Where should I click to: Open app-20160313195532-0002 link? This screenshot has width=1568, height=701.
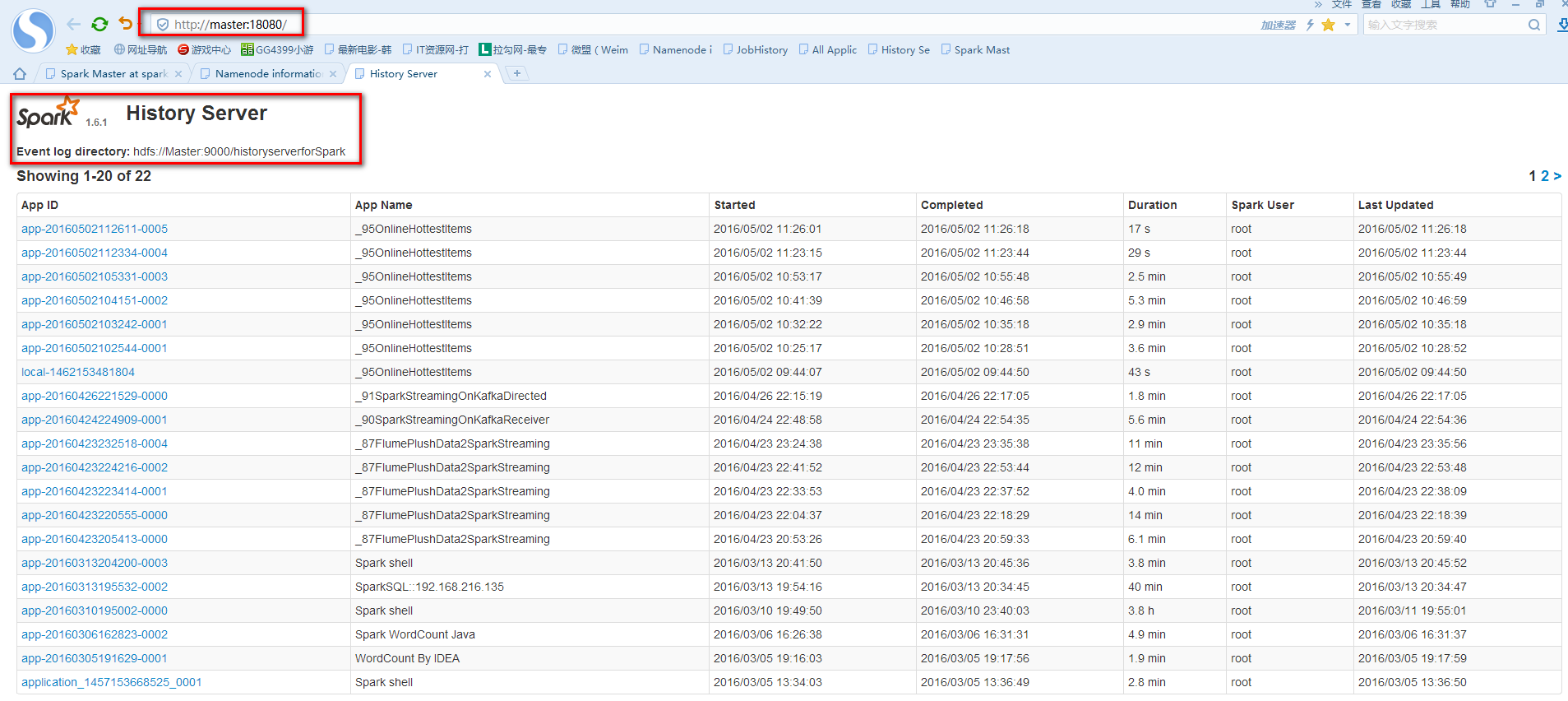click(x=95, y=587)
